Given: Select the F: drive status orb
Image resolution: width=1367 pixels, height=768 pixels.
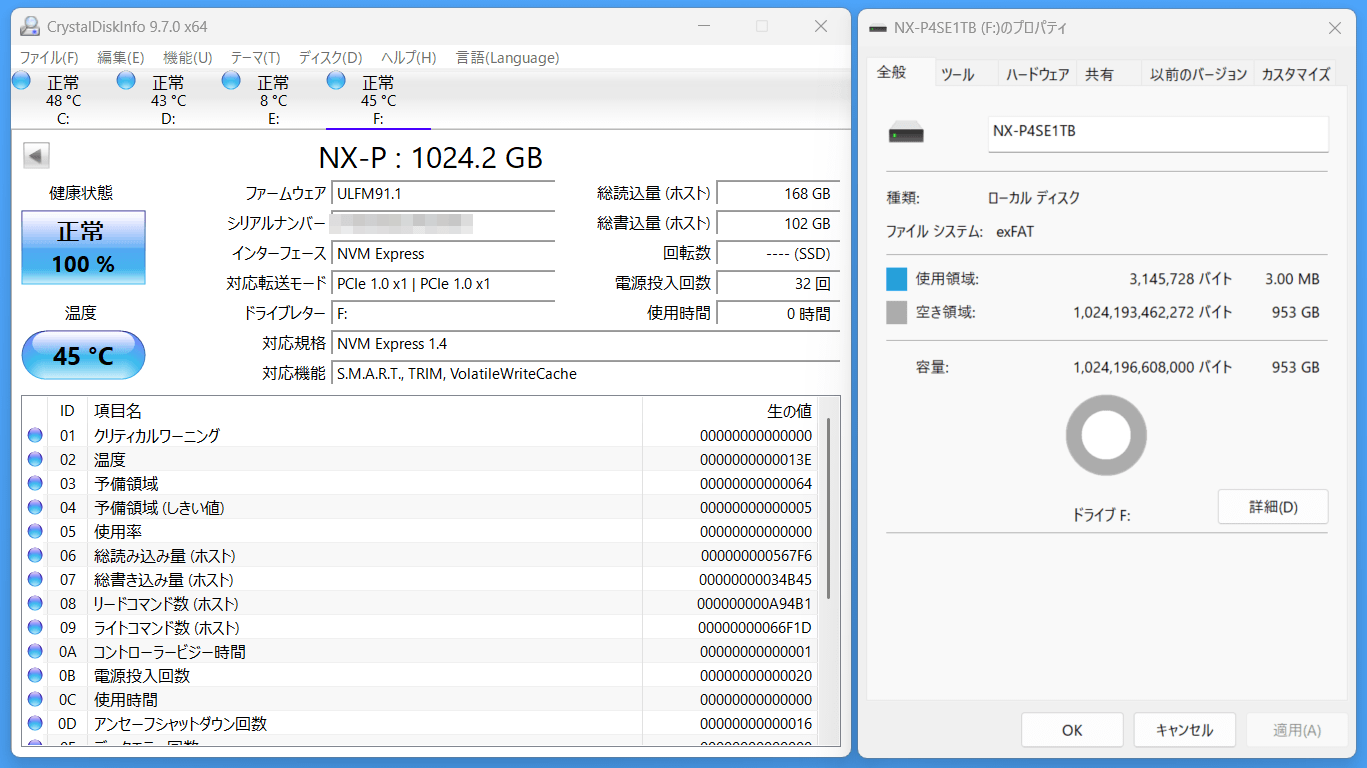Looking at the screenshot, I should [336, 80].
